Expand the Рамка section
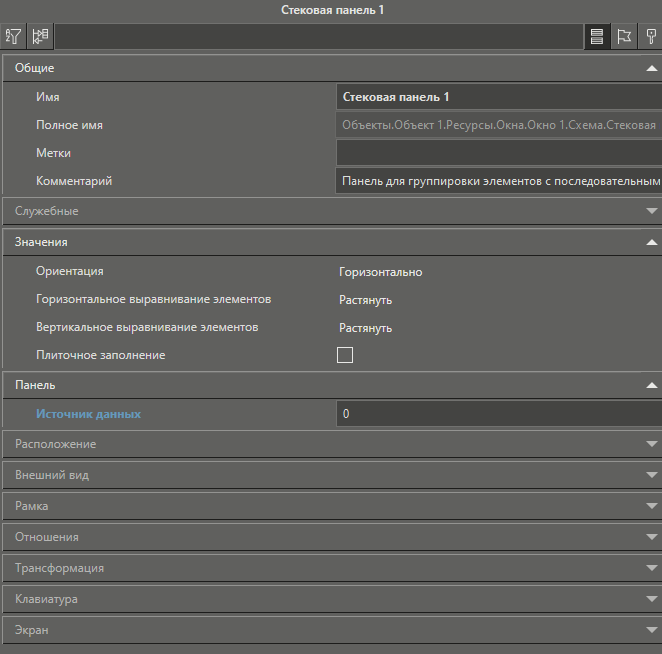This screenshot has width=662, height=654. click(651, 506)
